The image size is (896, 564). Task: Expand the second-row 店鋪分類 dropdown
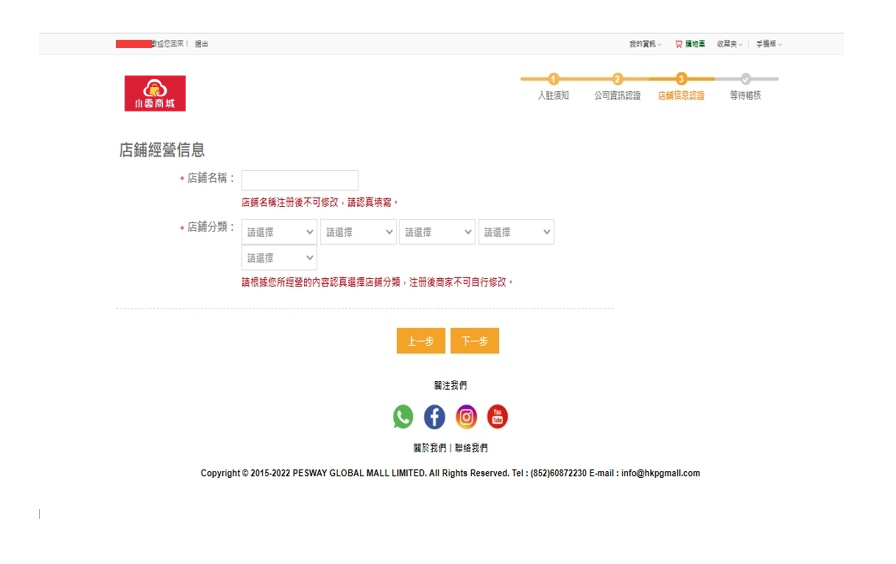click(x=279, y=258)
